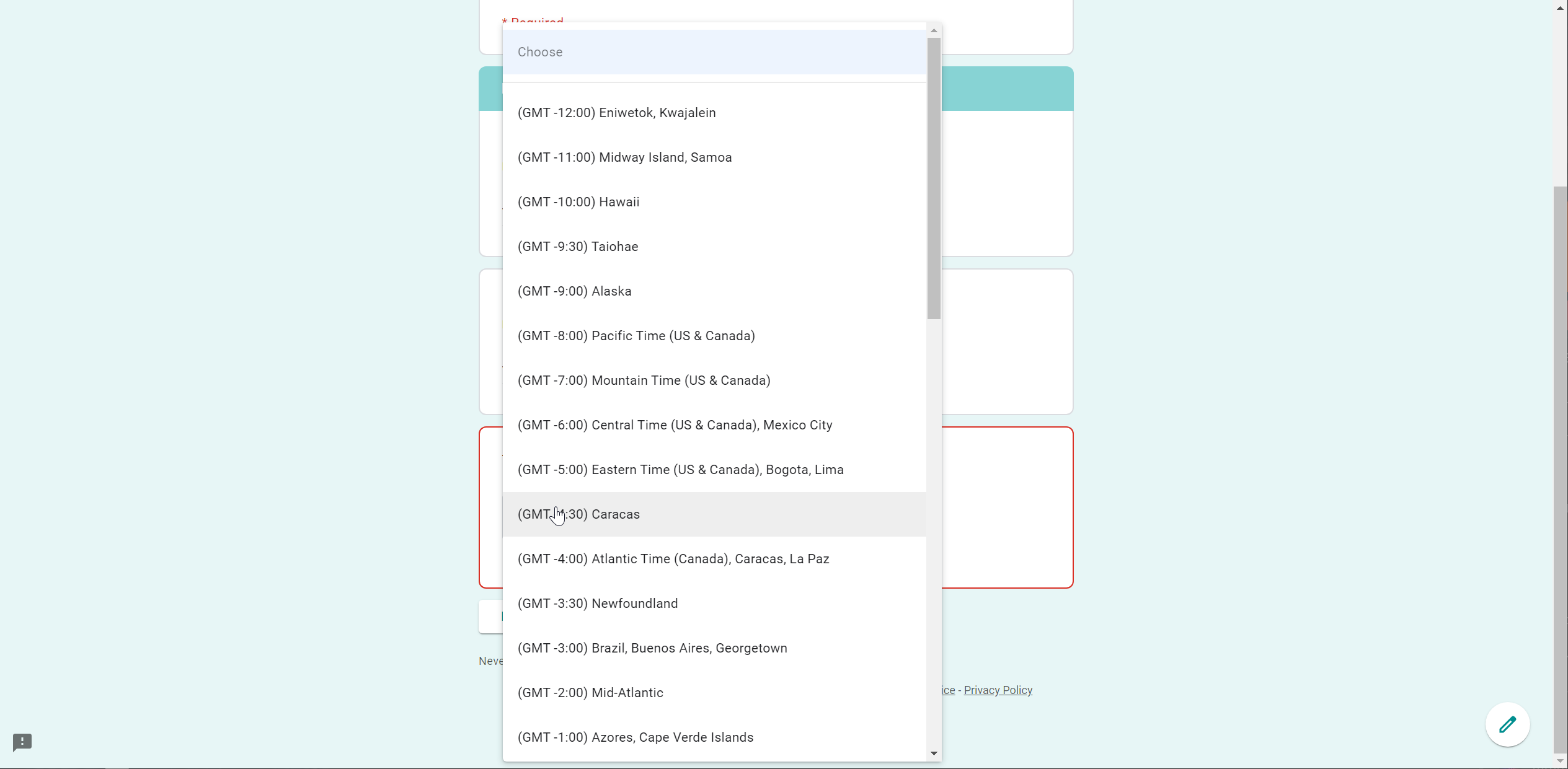1568x769 pixels.
Task: Open the Privacy Policy link
Action: pyautogui.click(x=998, y=690)
